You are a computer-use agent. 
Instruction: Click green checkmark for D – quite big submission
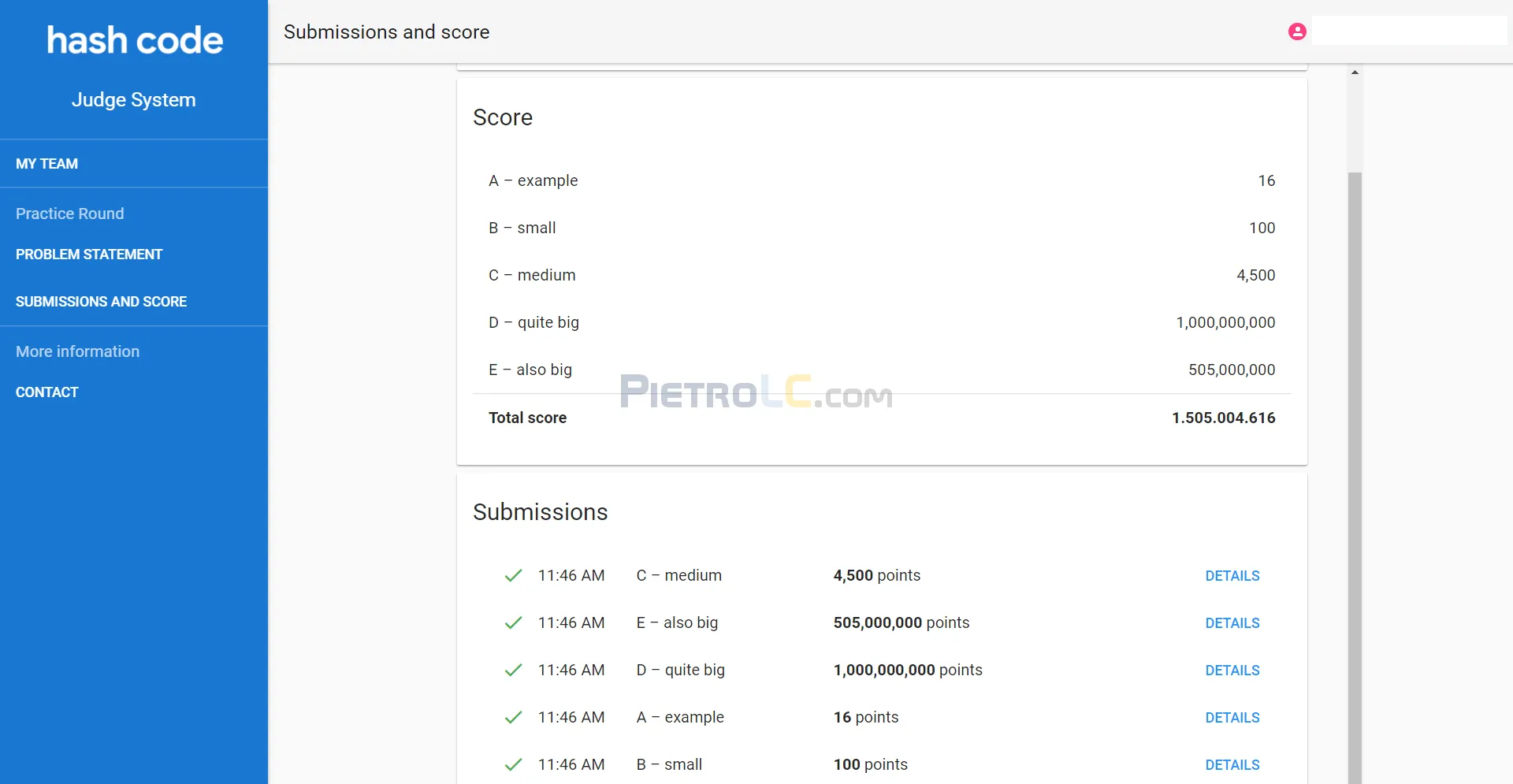coord(514,671)
